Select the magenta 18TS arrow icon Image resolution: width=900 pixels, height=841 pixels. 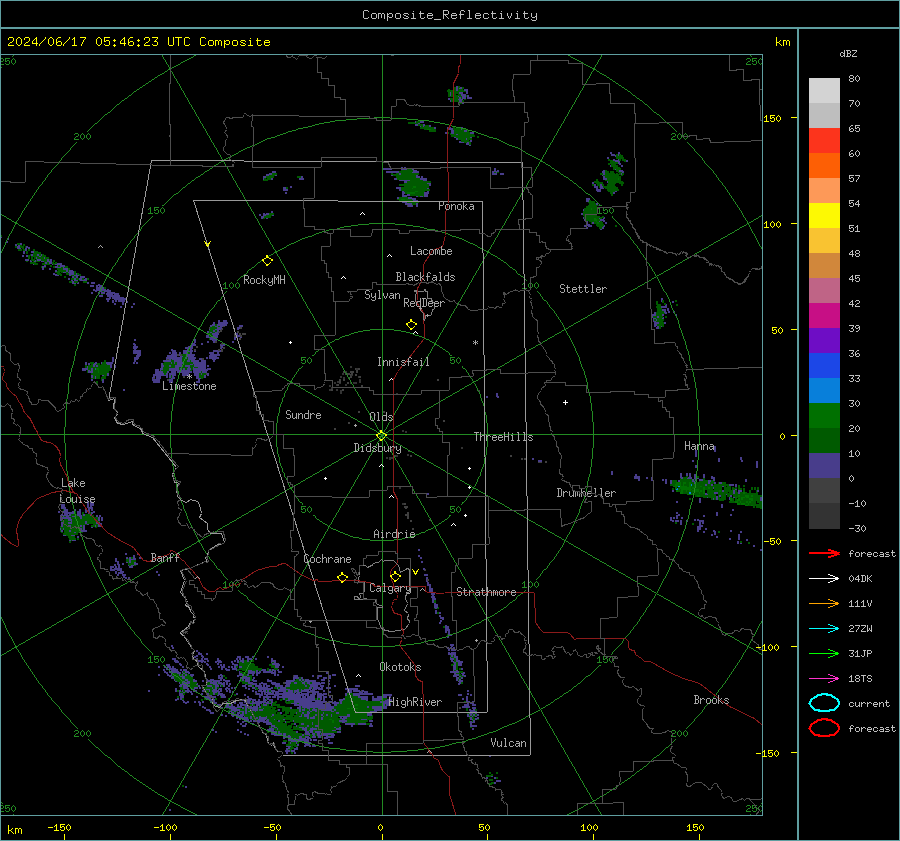(824, 679)
